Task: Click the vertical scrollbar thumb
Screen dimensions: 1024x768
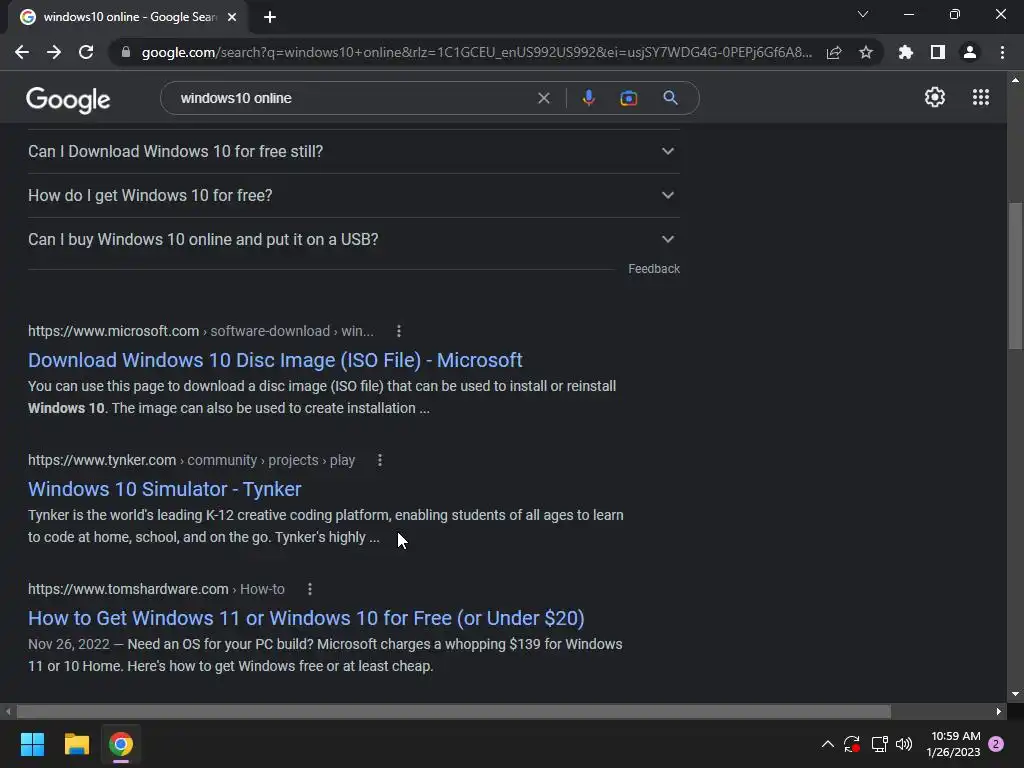Action: click(1015, 277)
